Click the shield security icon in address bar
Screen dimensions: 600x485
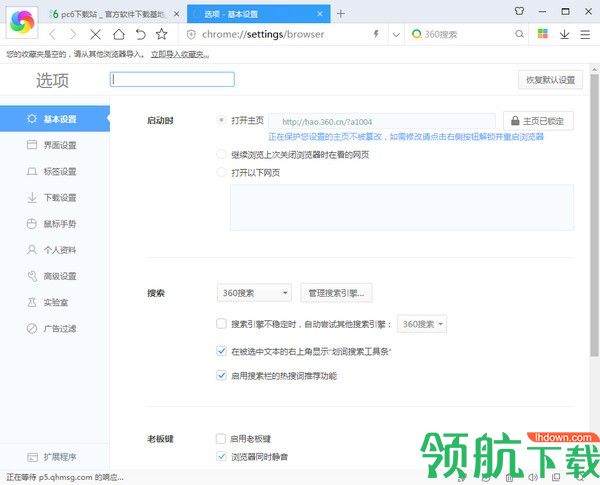point(191,34)
